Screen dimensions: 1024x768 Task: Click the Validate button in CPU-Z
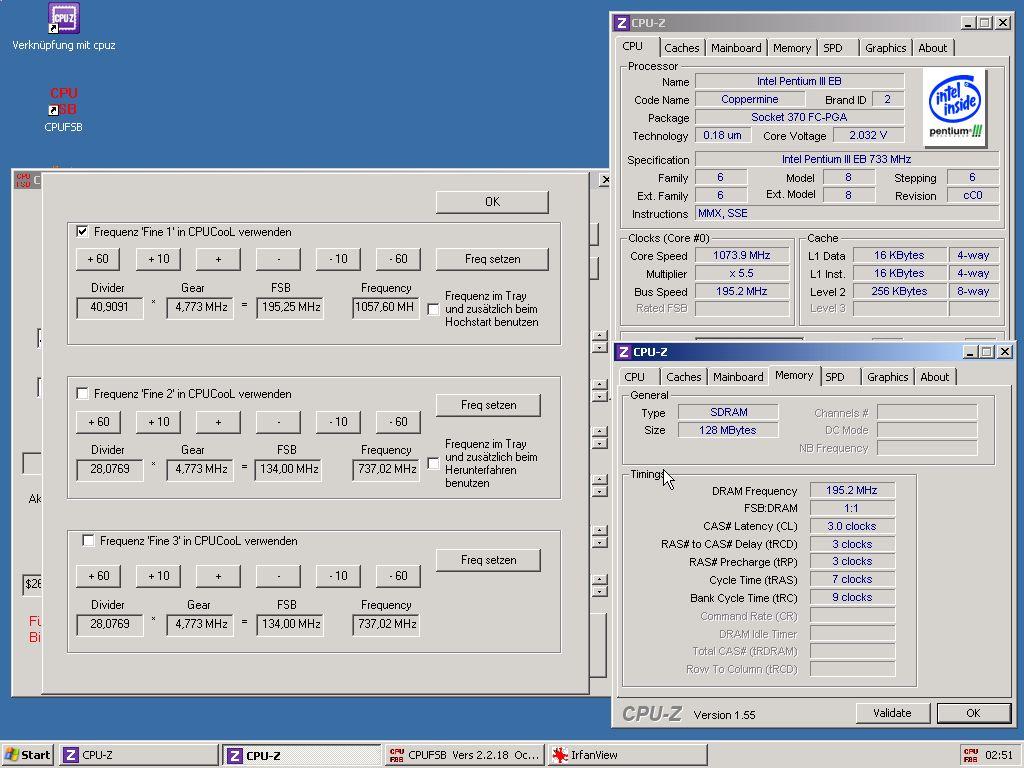click(892, 713)
